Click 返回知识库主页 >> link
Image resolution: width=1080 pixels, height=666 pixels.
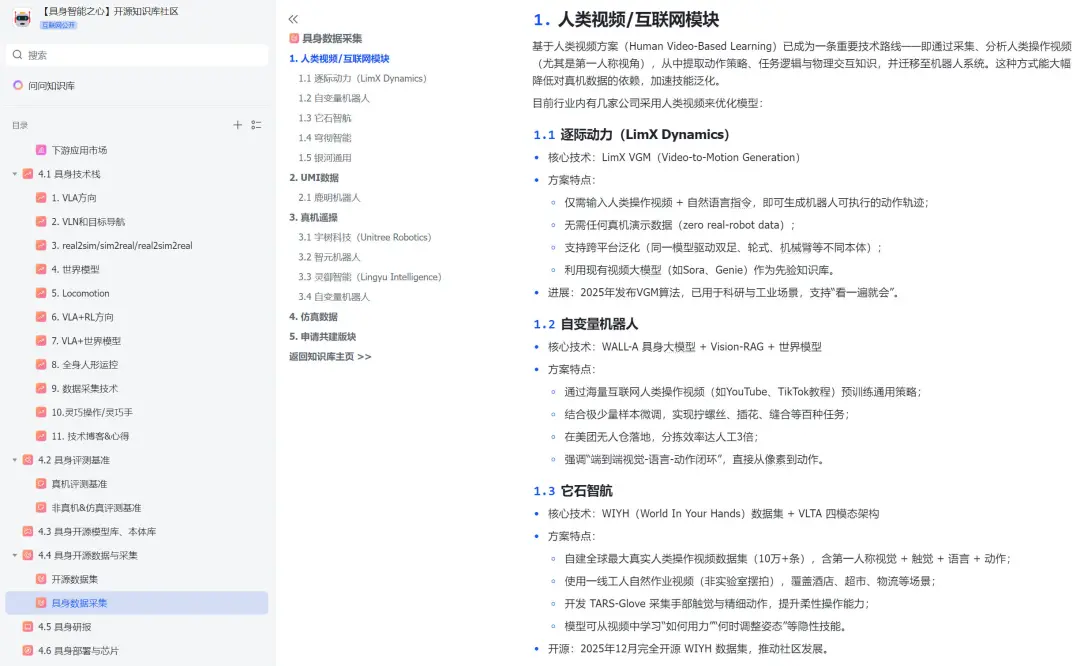(330, 357)
